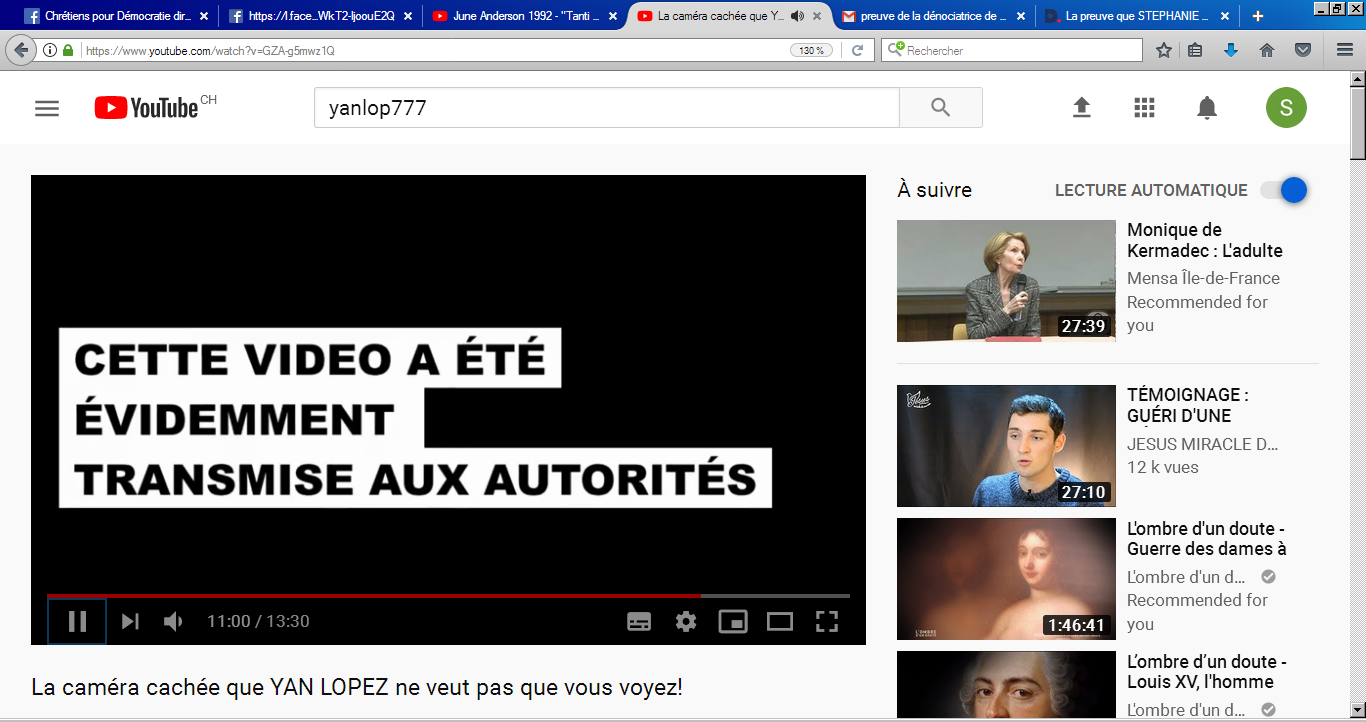Switch to the https://l.face... tab

point(319,16)
